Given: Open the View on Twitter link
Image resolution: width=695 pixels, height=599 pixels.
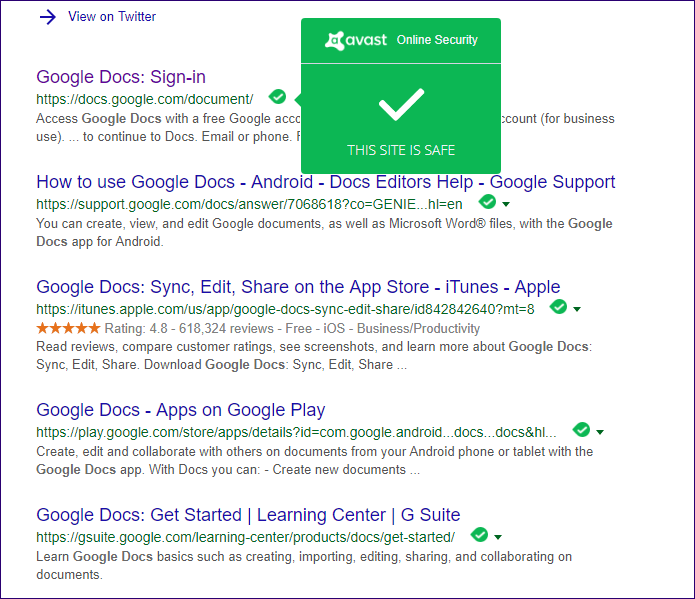Looking at the screenshot, I should tap(112, 17).
